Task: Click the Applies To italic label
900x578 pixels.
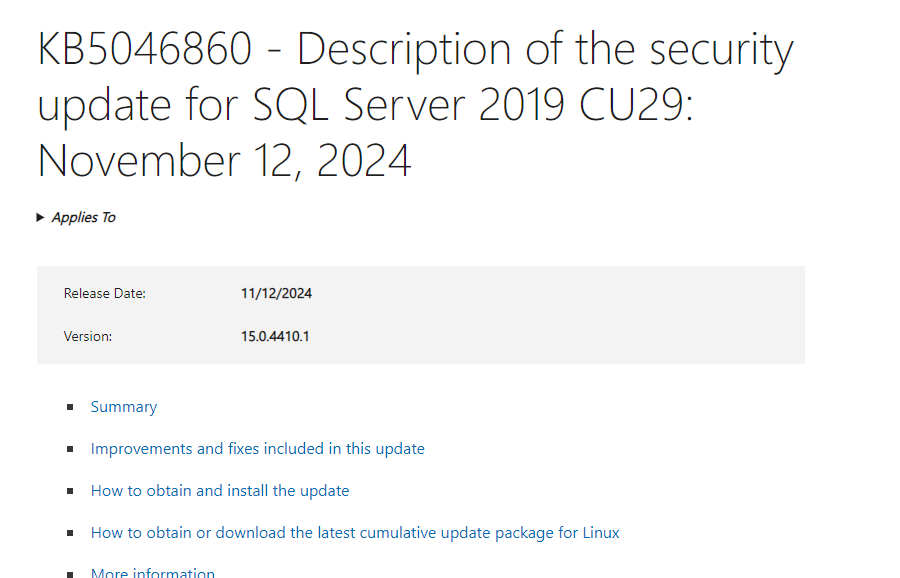Action: click(x=84, y=218)
